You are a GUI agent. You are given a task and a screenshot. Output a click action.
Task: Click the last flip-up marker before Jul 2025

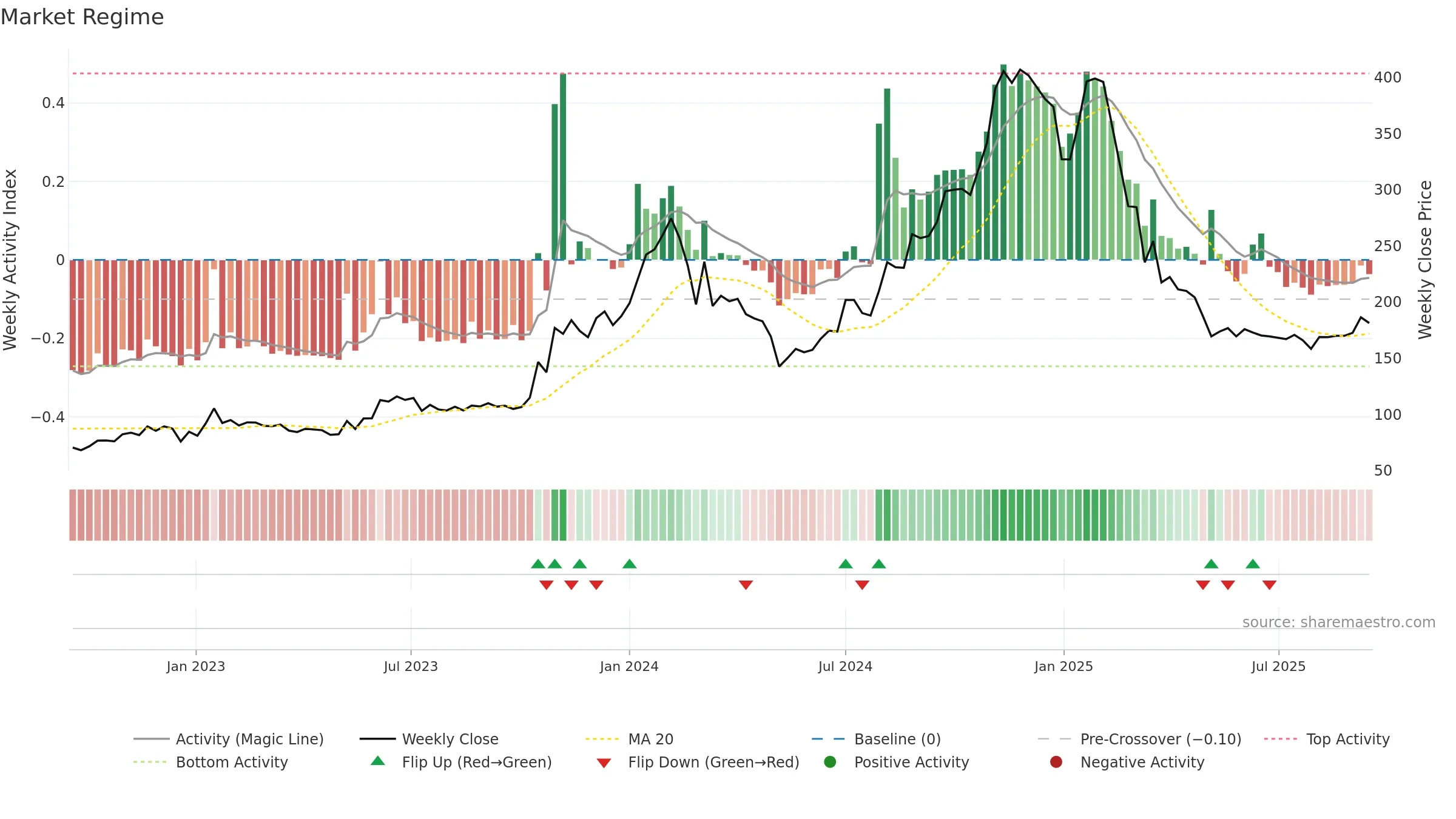pos(1253,564)
